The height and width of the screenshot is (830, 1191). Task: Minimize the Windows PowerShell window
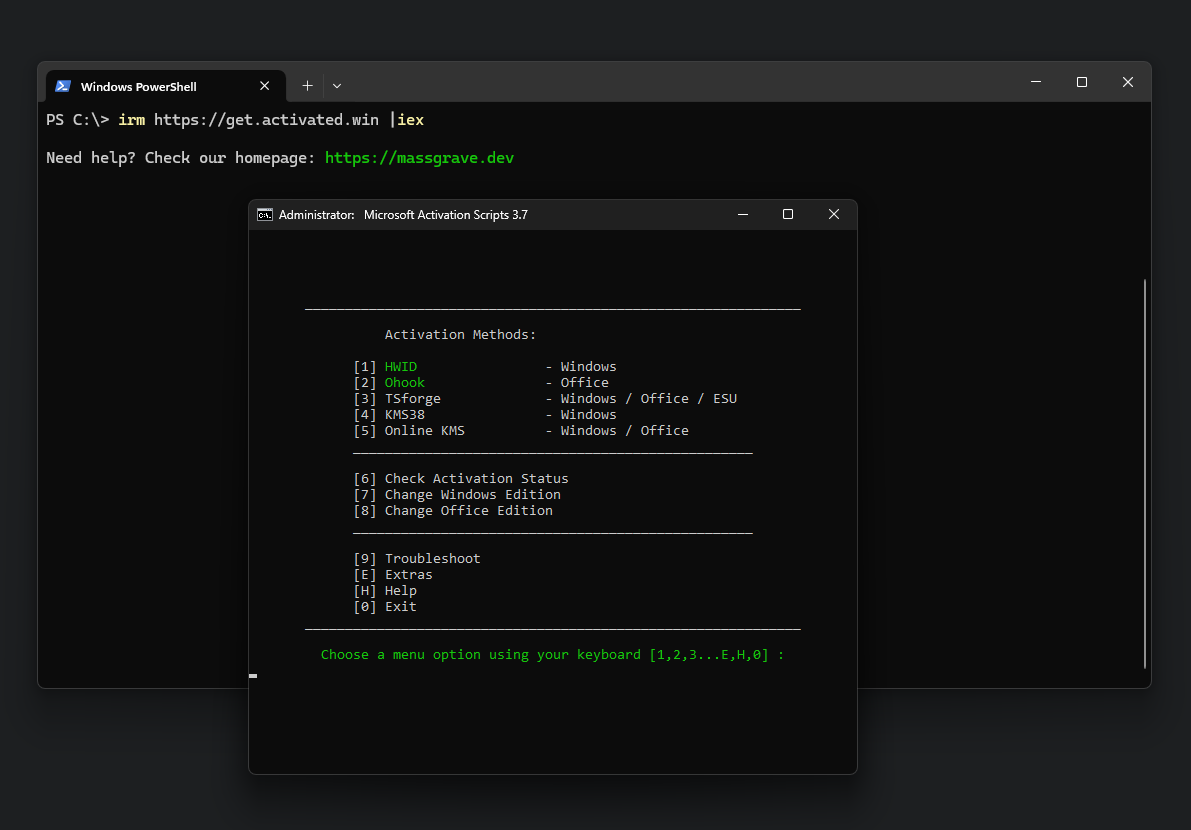[x=1036, y=82]
